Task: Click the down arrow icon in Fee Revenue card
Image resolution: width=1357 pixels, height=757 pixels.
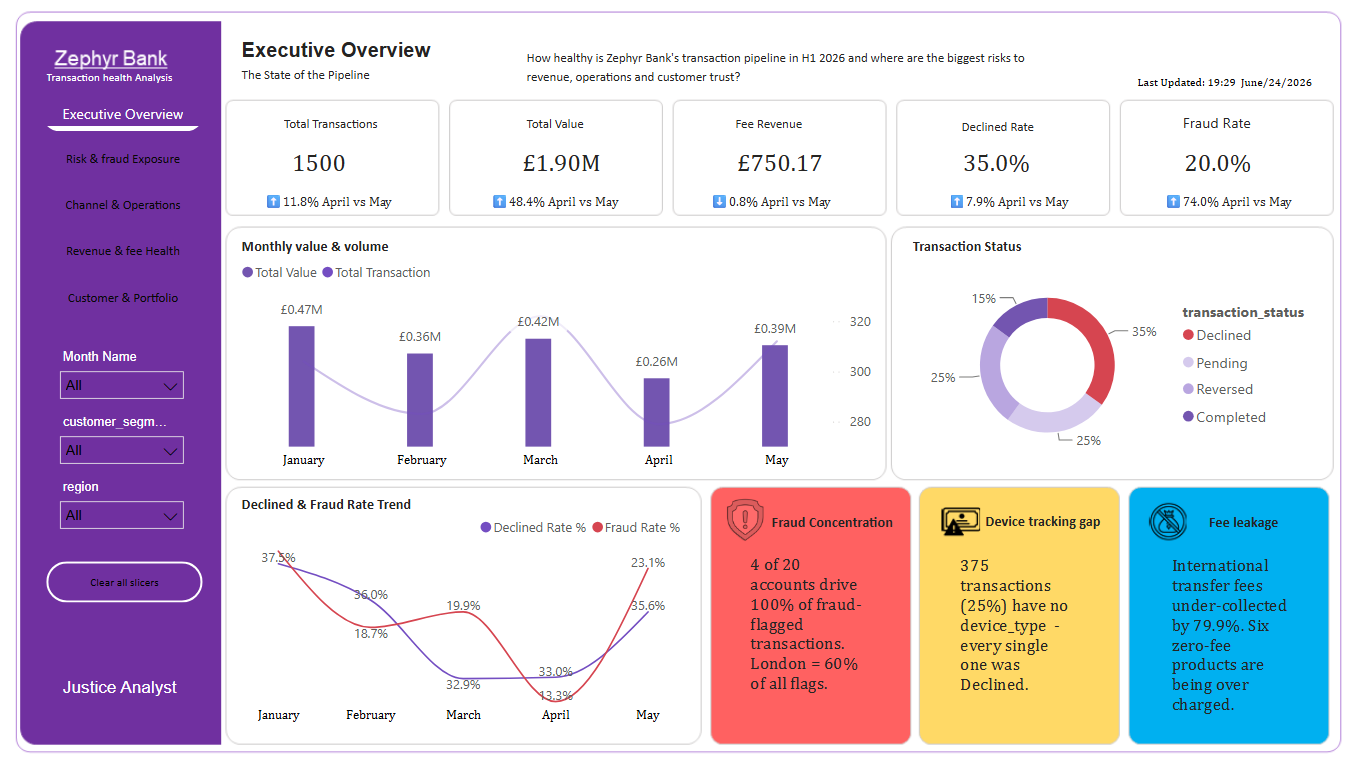Action: pyautogui.click(x=718, y=201)
